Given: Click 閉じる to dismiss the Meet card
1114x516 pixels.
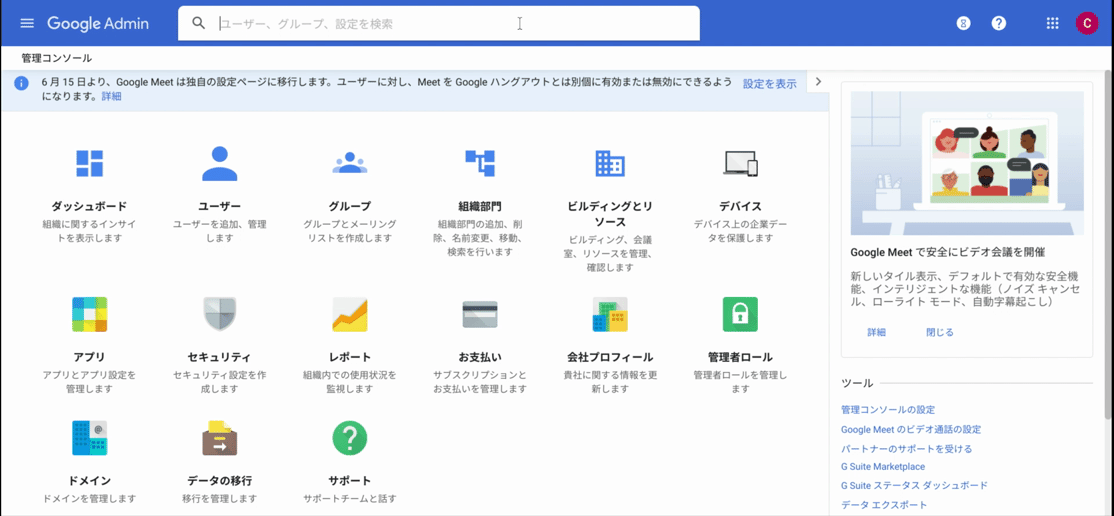Looking at the screenshot, I should [939, 332].
